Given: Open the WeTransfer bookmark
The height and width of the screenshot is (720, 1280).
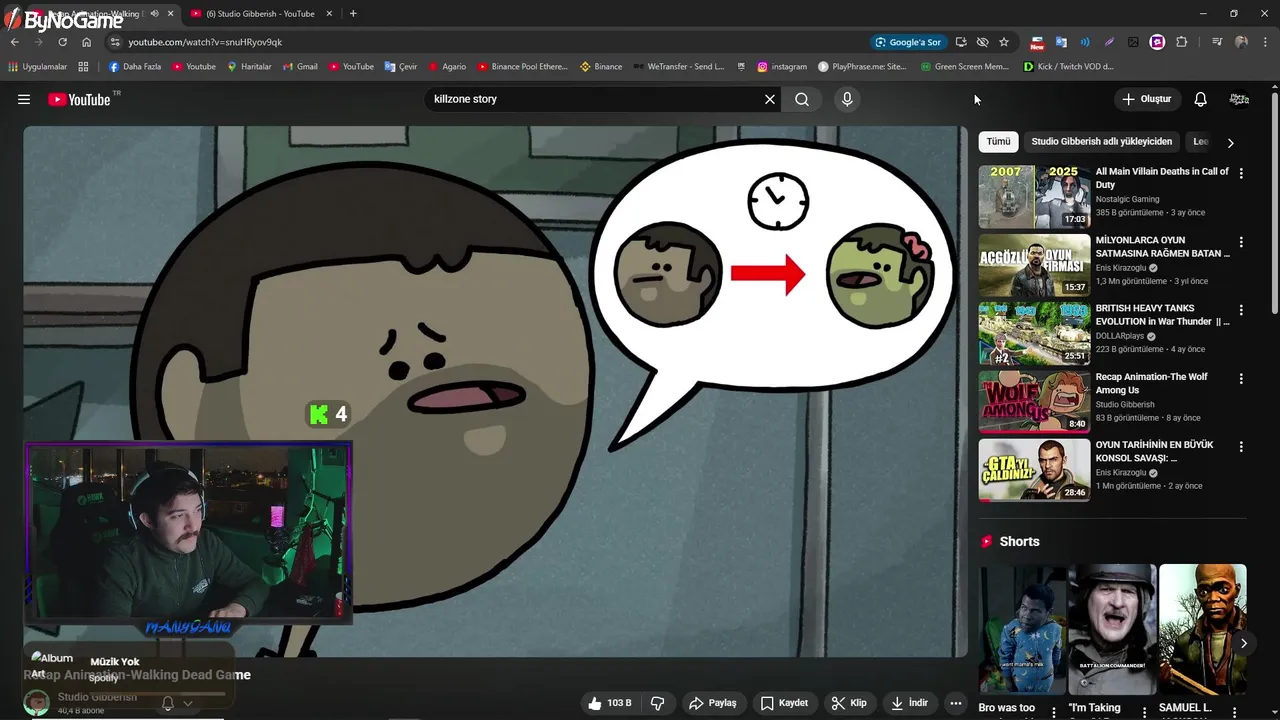Looking at the screenshot, I should coord(678,67).
